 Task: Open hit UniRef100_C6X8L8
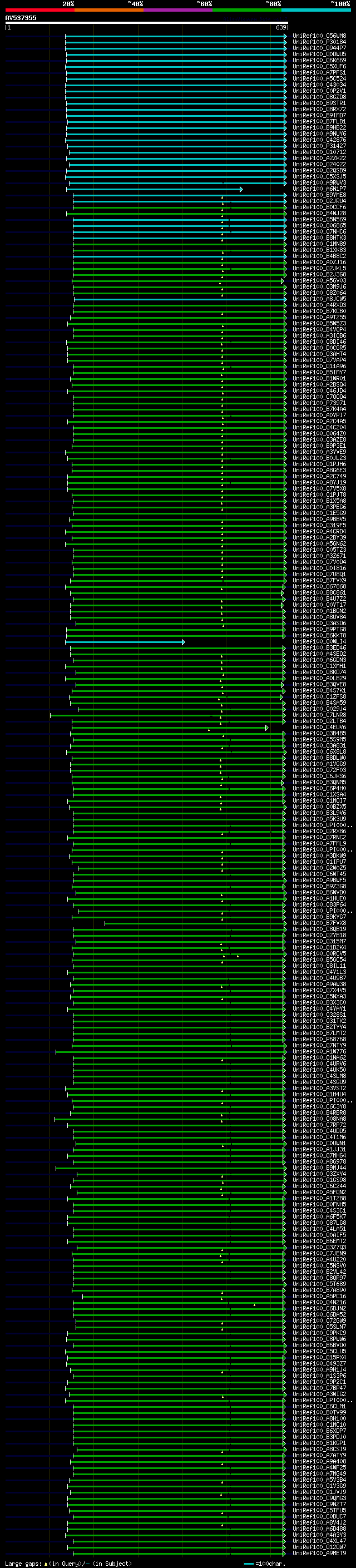(x=319, y=753)
